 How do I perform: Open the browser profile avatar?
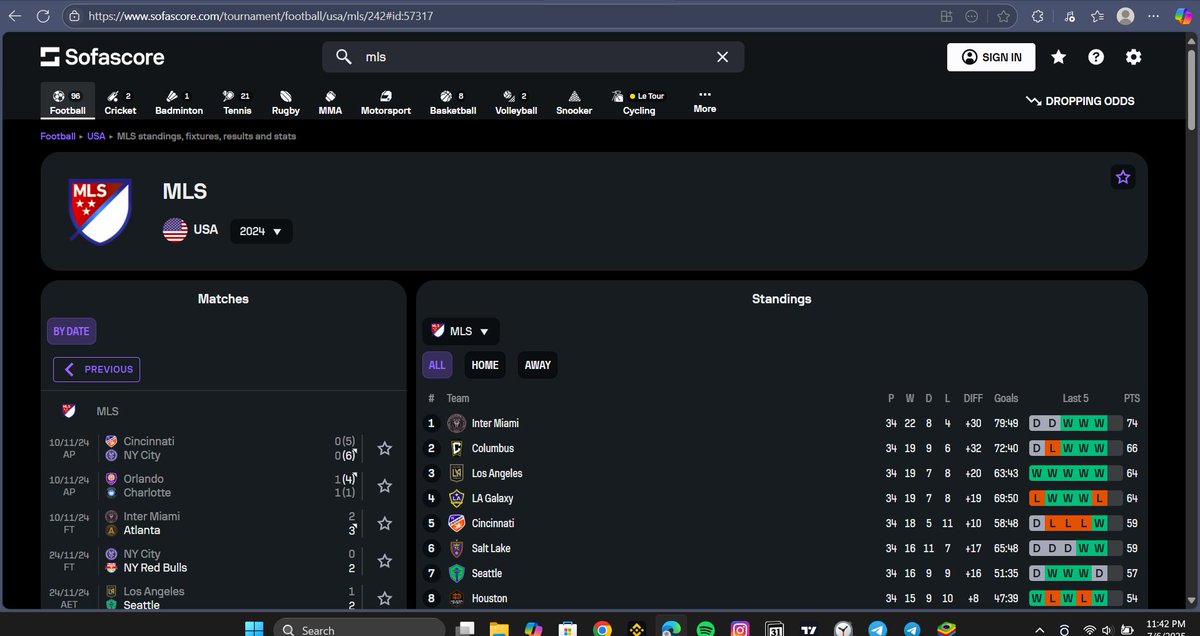pyautogui.click(x=1126, y=17)
